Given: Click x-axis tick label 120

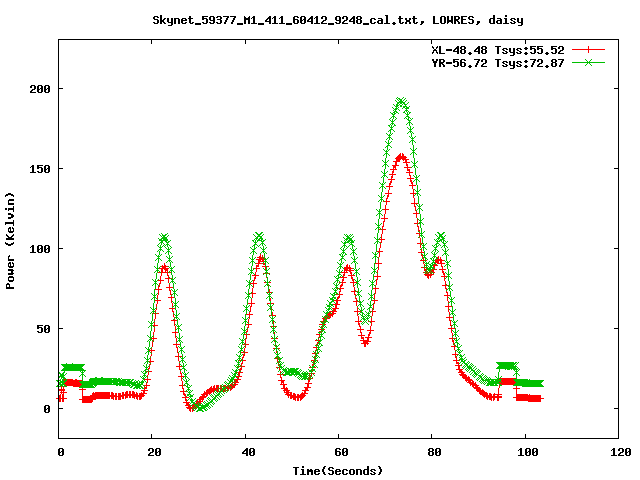Looking at the screenshot, I should (621, 452).
